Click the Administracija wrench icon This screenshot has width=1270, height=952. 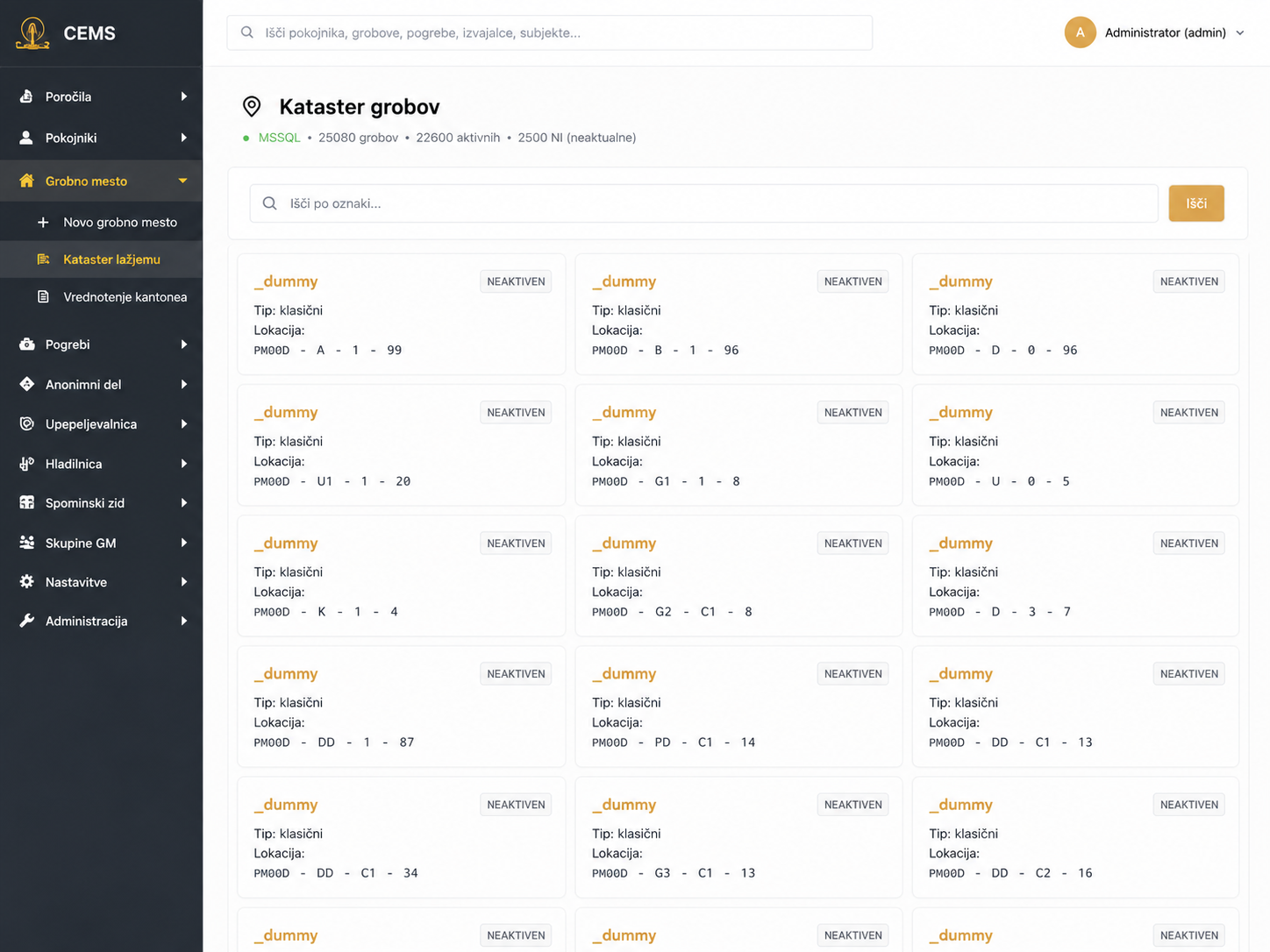pos(26,621)
